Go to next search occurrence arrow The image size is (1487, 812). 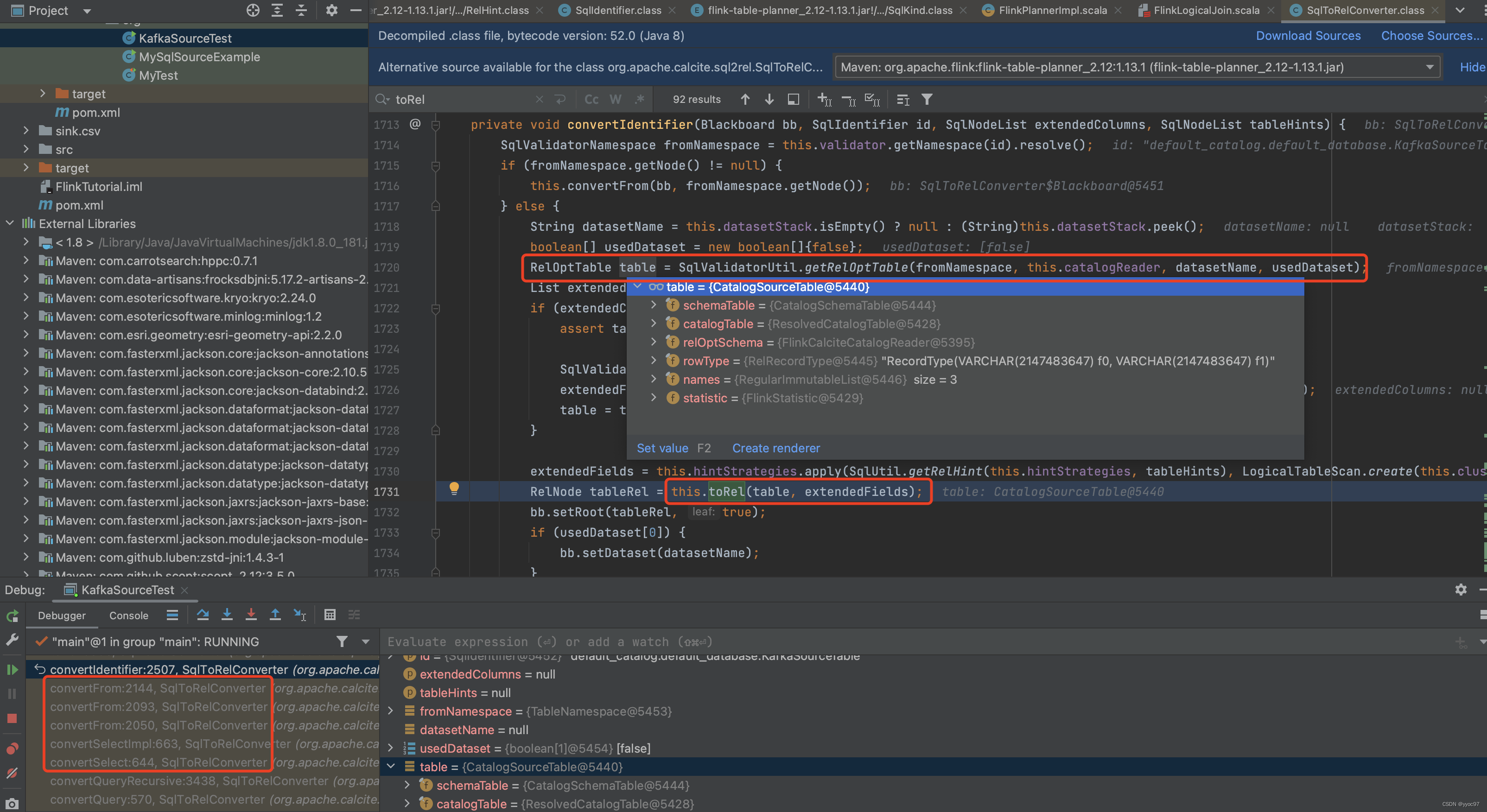(769, 99)
